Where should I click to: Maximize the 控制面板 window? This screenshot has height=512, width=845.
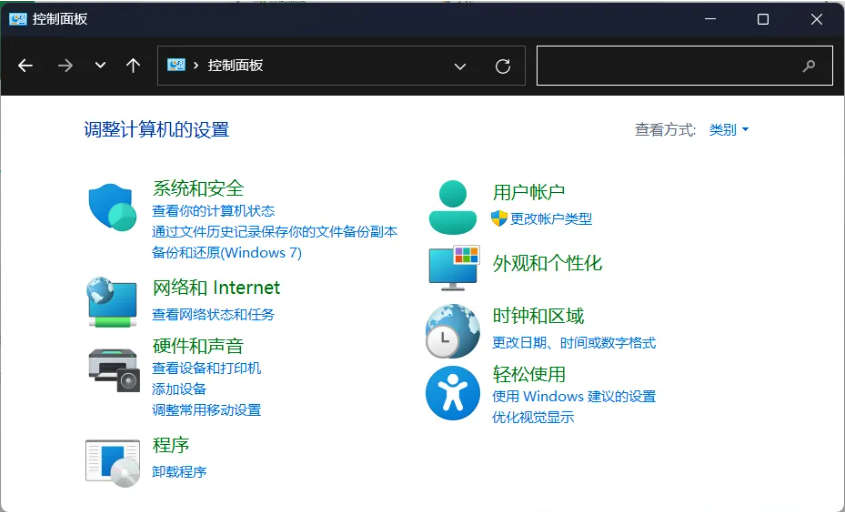pyautogui.click(x=763, y=19)
